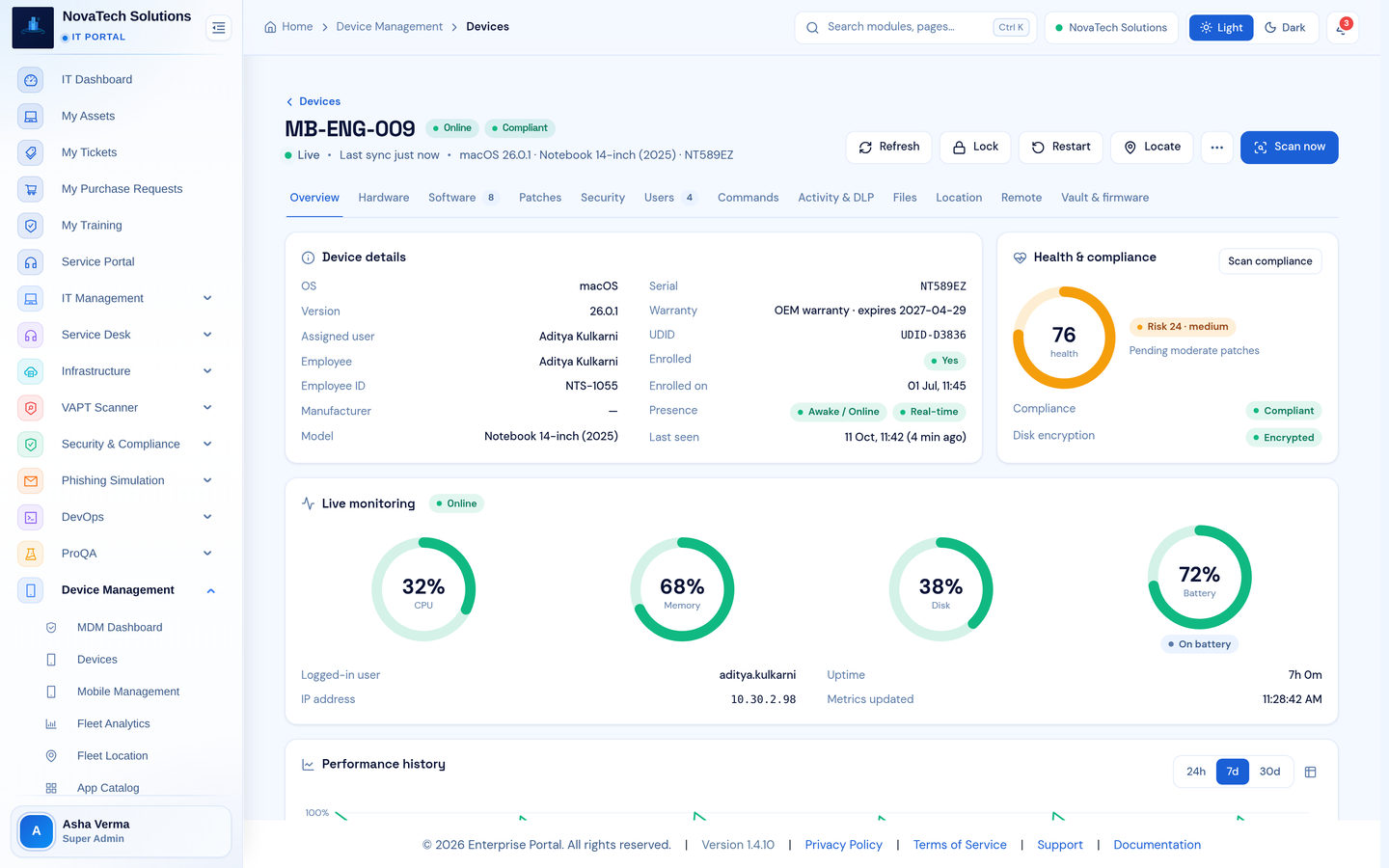Click the My Training shield icon
The image size is (1389, 868).
(x=31, y=226)
